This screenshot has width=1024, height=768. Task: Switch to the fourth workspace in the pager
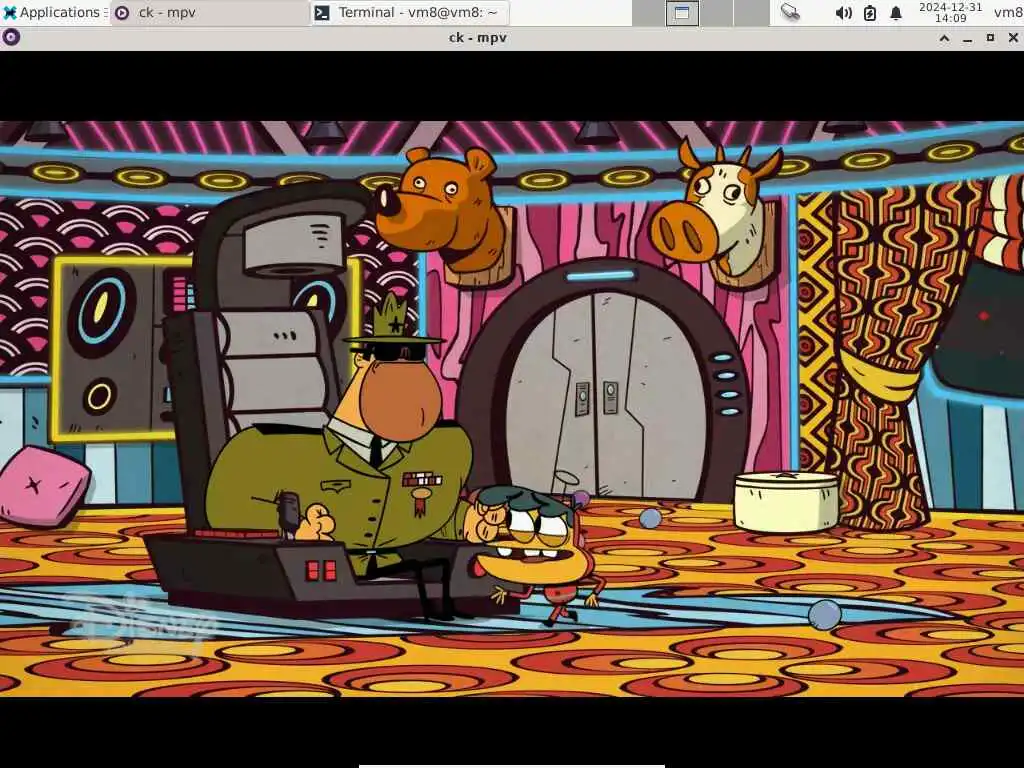click(x=751, y=12)
